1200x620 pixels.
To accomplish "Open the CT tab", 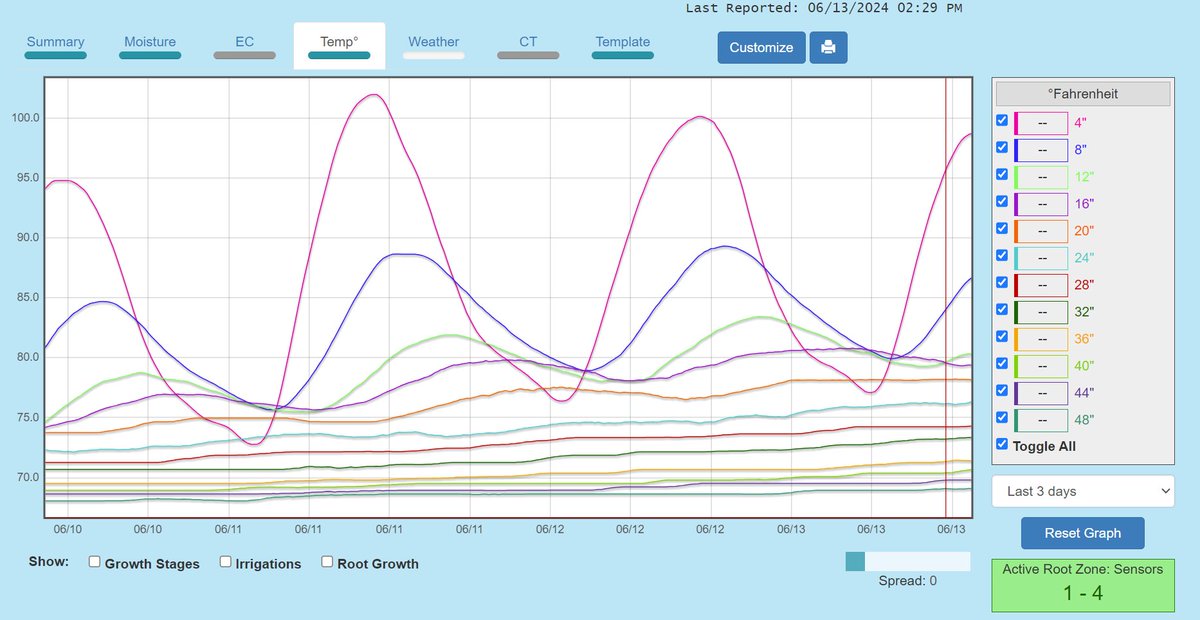I will (528, 42).
